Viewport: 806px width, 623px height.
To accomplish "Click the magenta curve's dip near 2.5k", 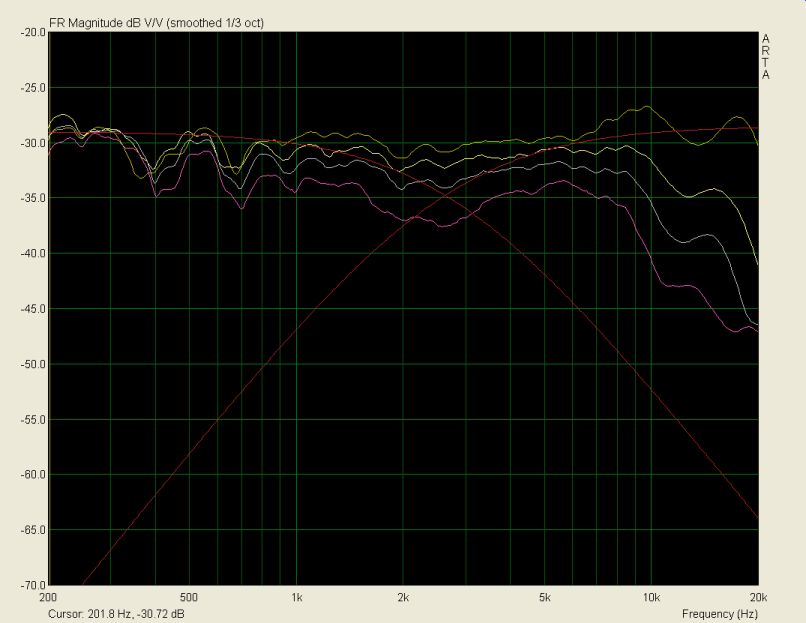I will point(442,226).
